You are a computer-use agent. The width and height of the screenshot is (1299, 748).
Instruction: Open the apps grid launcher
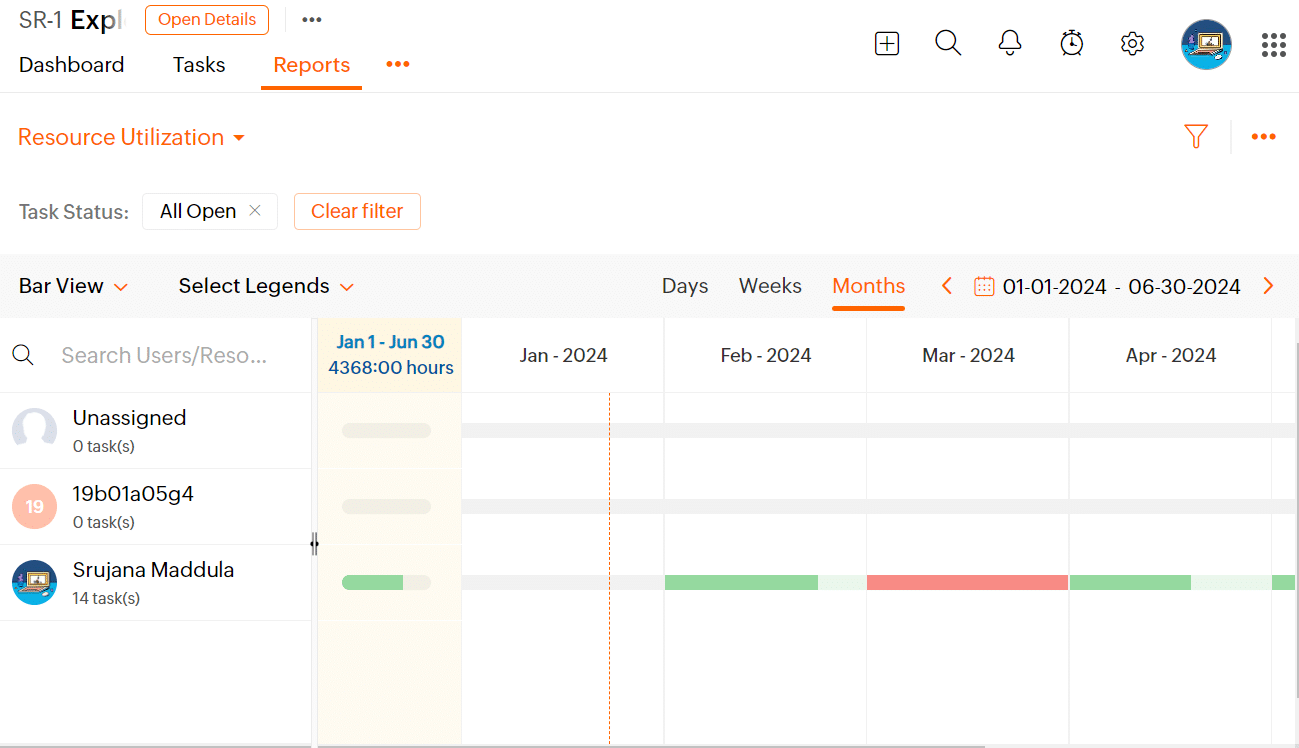click(x=1273, y=44)
